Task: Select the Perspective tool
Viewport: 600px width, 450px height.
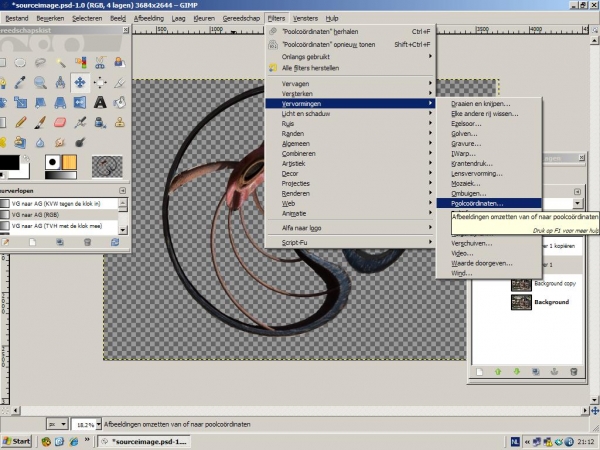Action: (x=60, y=102)
